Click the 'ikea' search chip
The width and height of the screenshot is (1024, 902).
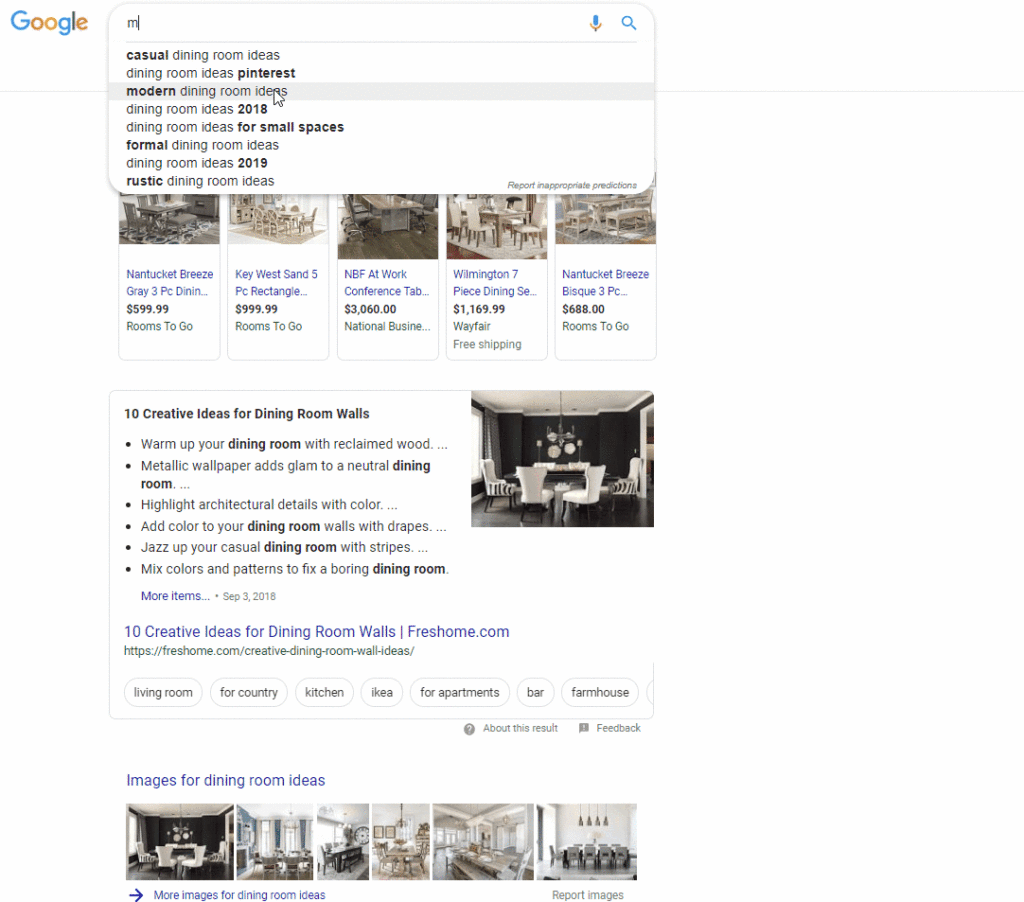pyautogui.click(x=381, y=692)
